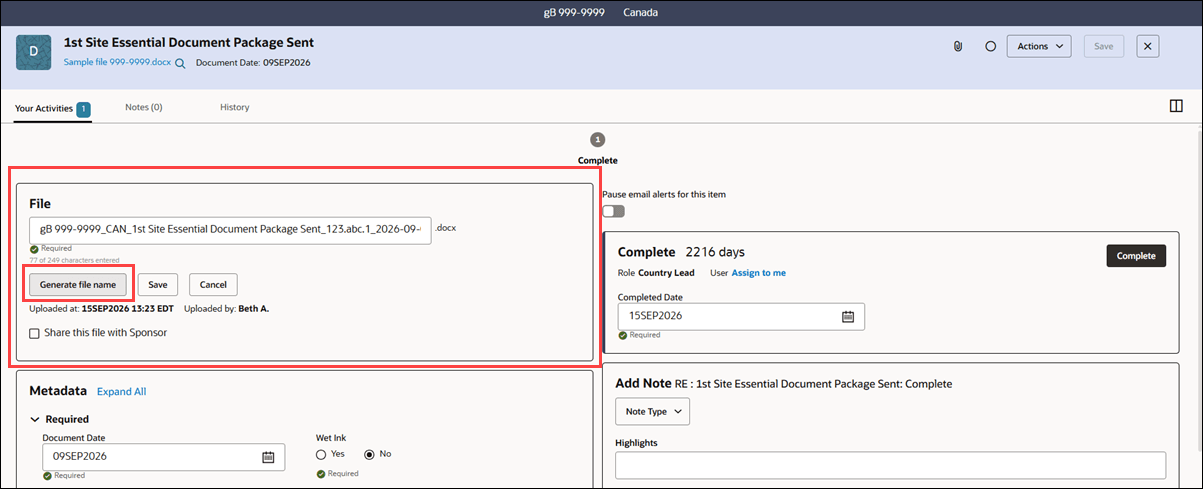Click the attachment paperclip icon
Screen dimensions: 1203x489
[x=958, y=46]
